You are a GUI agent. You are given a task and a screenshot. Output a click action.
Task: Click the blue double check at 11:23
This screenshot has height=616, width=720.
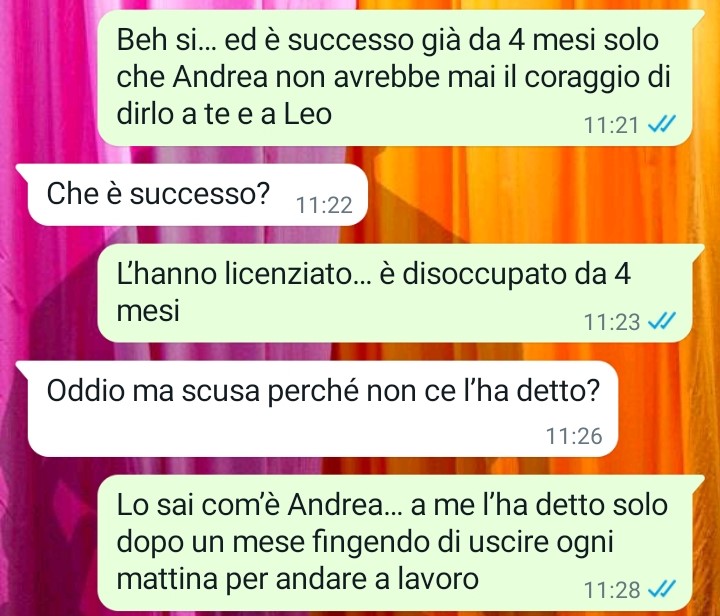[x=661, y=321]
